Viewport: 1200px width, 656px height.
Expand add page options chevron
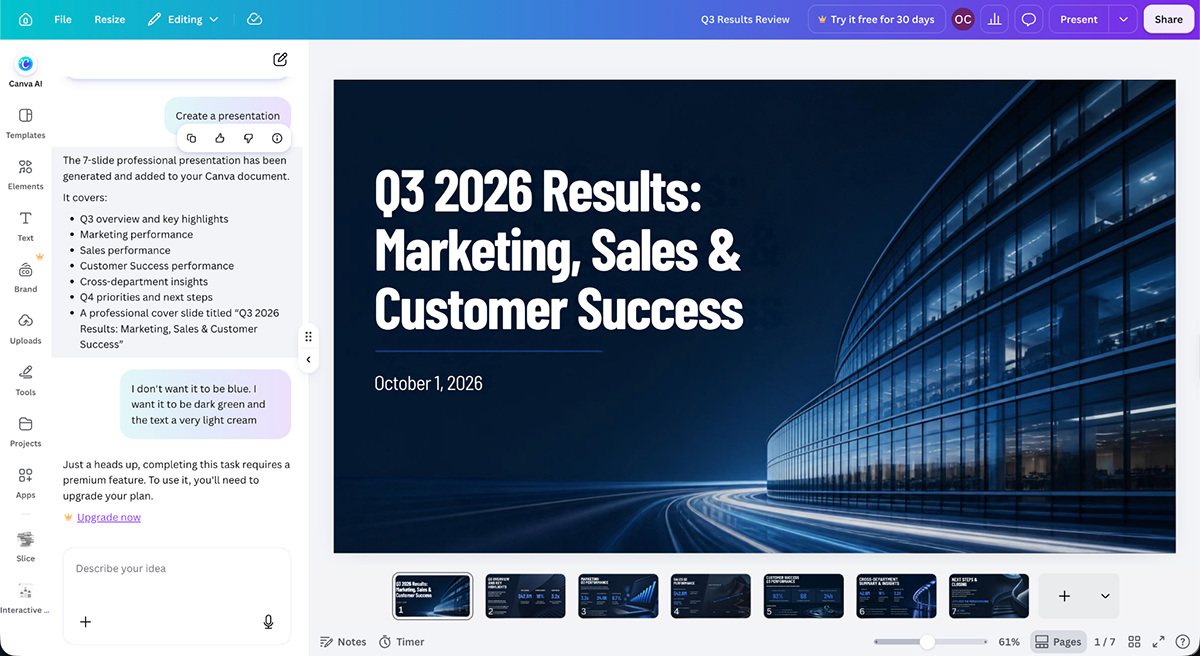click(x=1105, y=596)
